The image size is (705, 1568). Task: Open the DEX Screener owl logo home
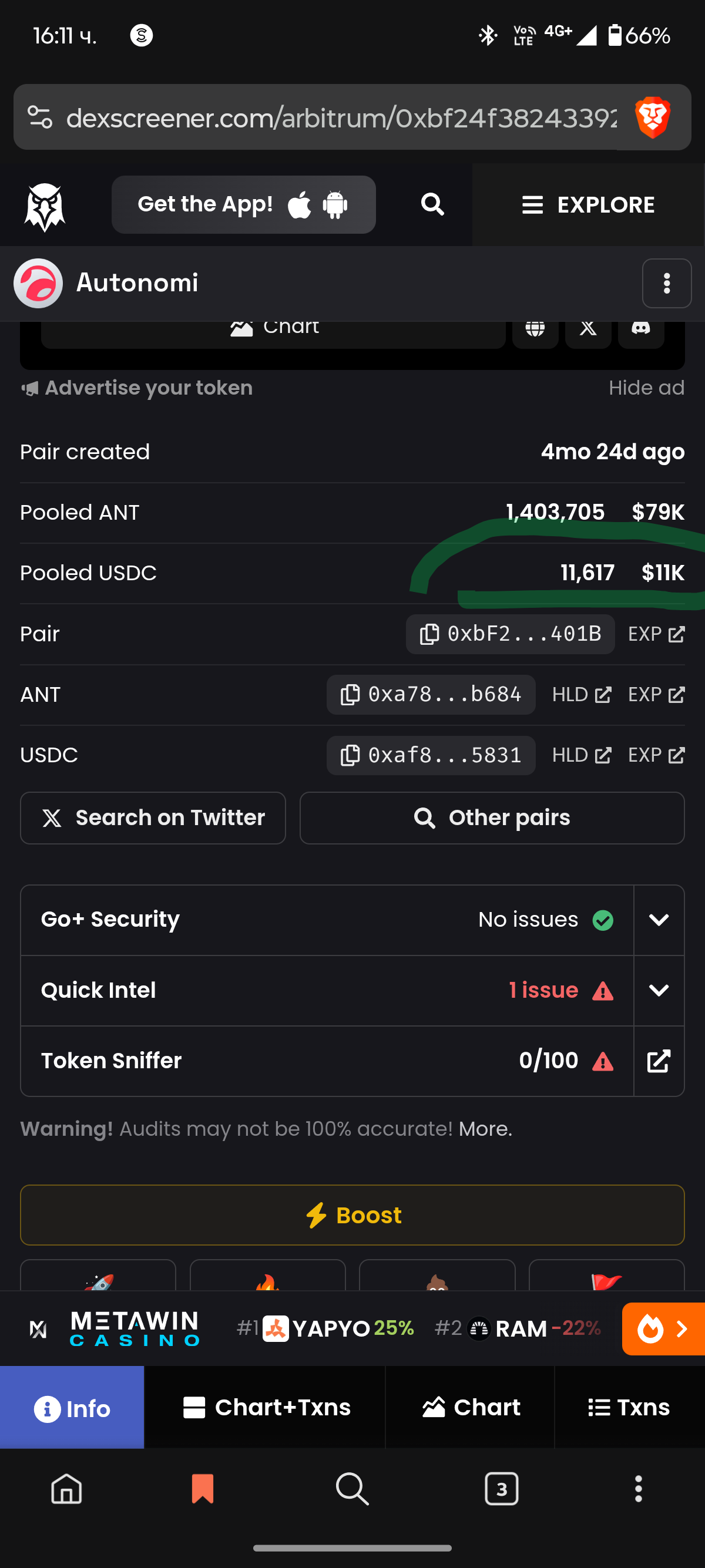click(45, 206)
